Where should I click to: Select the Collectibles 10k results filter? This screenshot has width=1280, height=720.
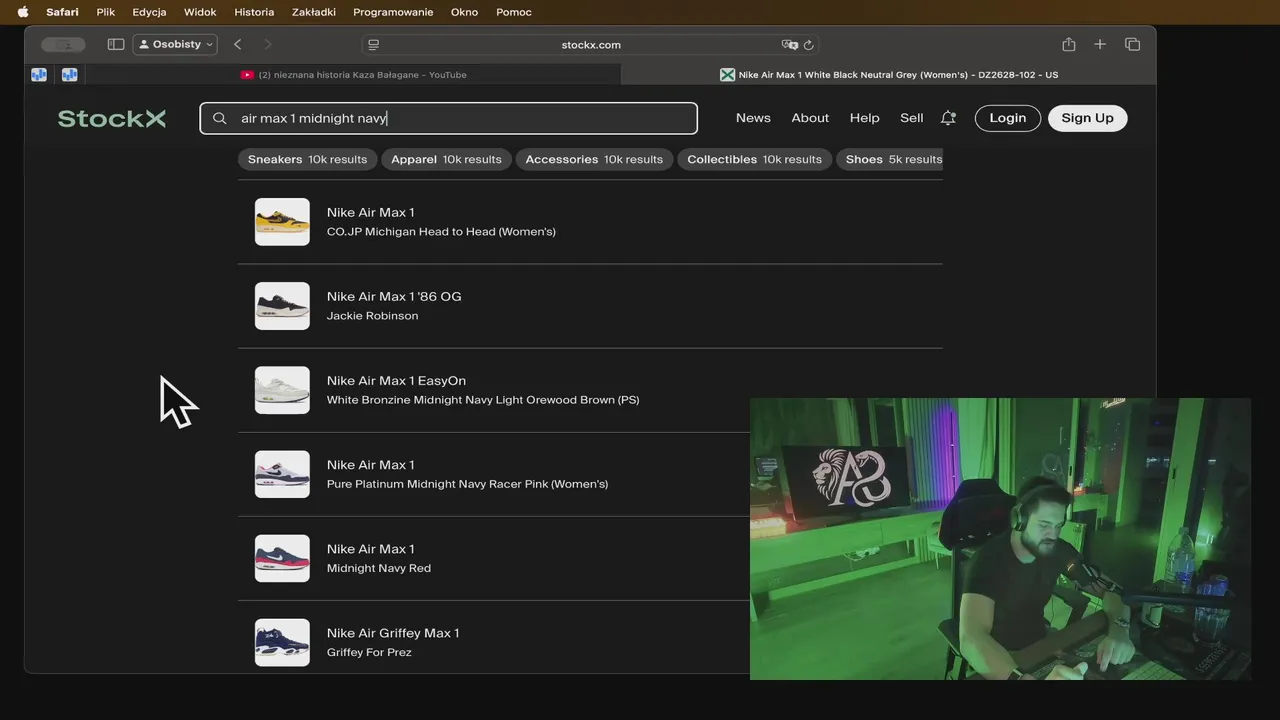click(754, 159)
